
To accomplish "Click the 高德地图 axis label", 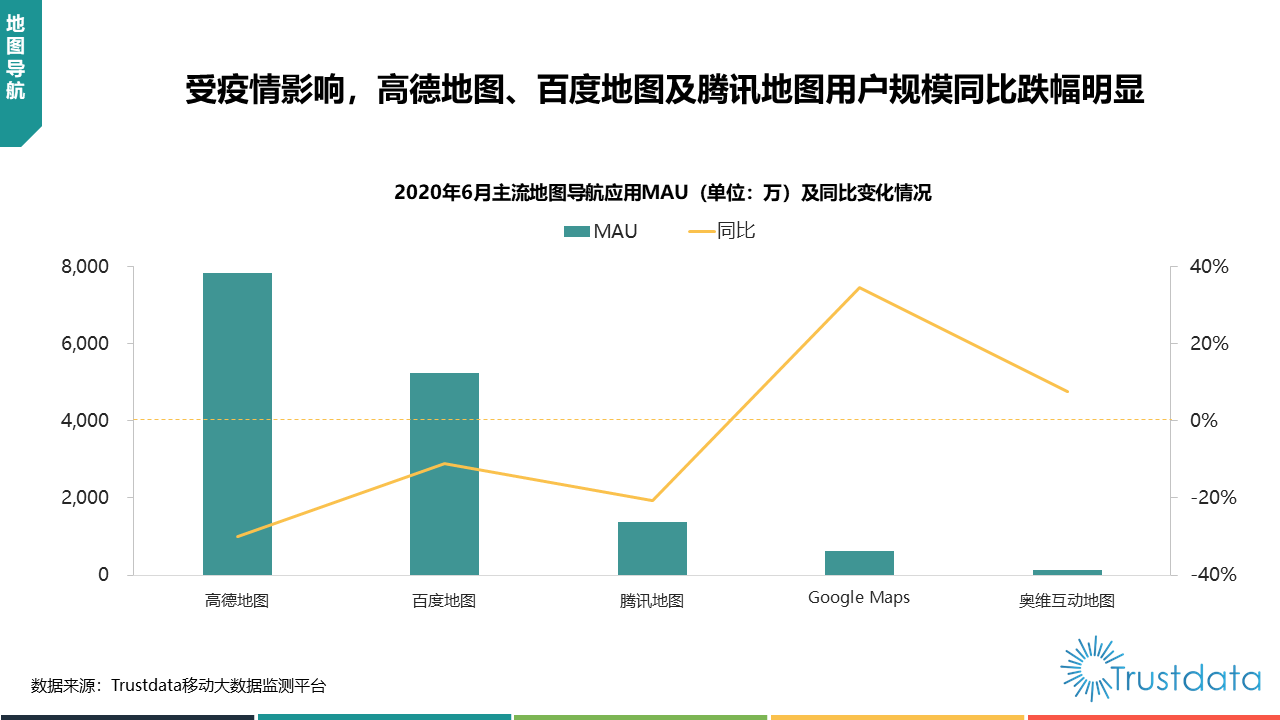I will click(x=237, y=600).
